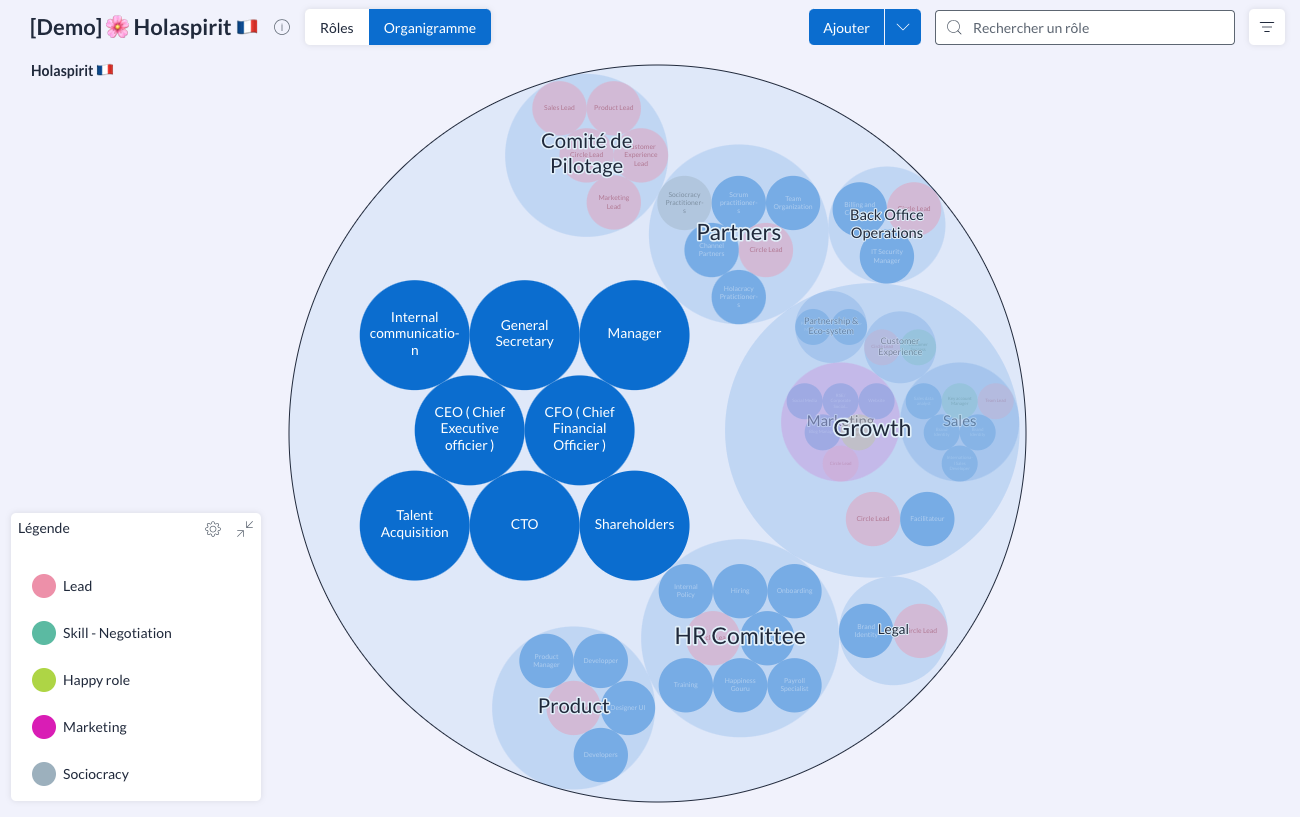Click the Happy role legend label
The height and width of the screenshot is (817, 1300).
point(97,680)
